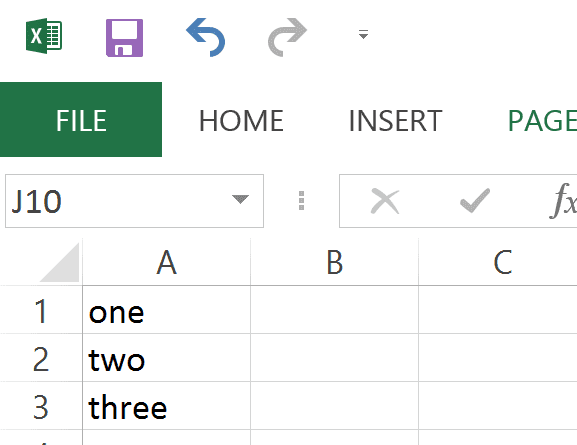Open the PAGE LAYOUT ribbon tab
The height and width of the screenshot is (445, 577).
pos(542,120)
